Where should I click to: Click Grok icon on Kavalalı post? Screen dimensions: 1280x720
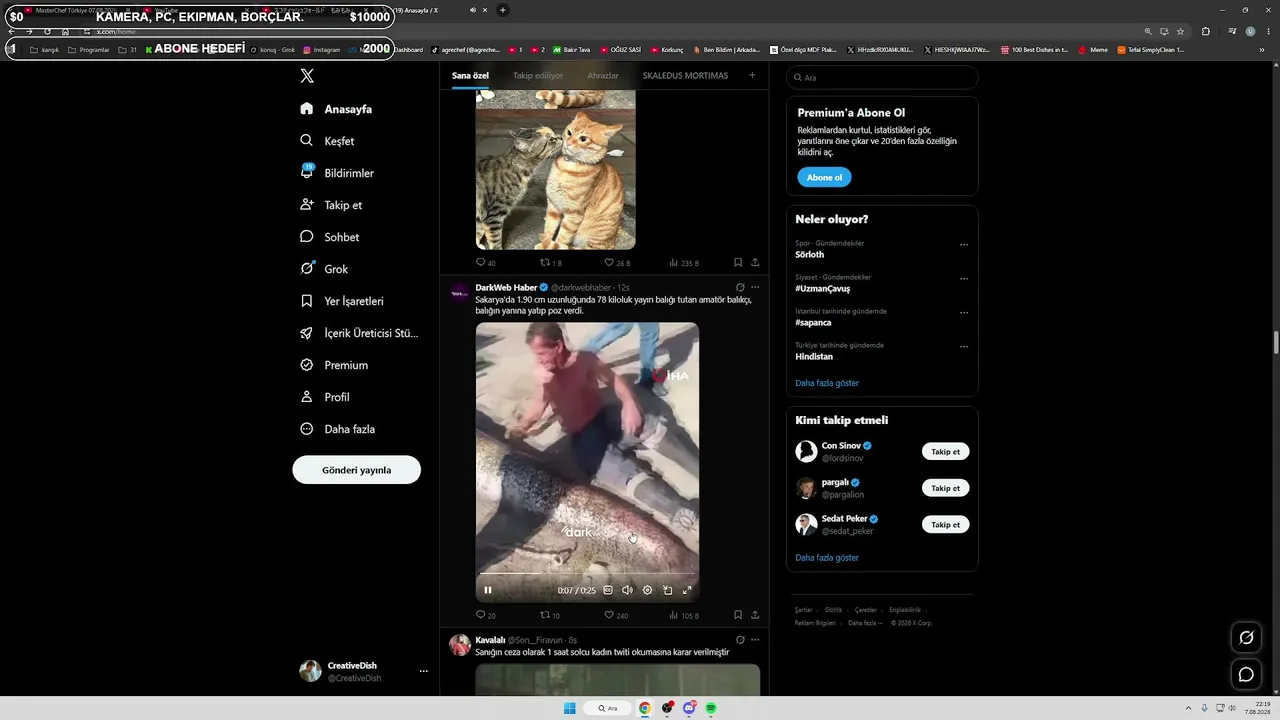coord(740,639)
